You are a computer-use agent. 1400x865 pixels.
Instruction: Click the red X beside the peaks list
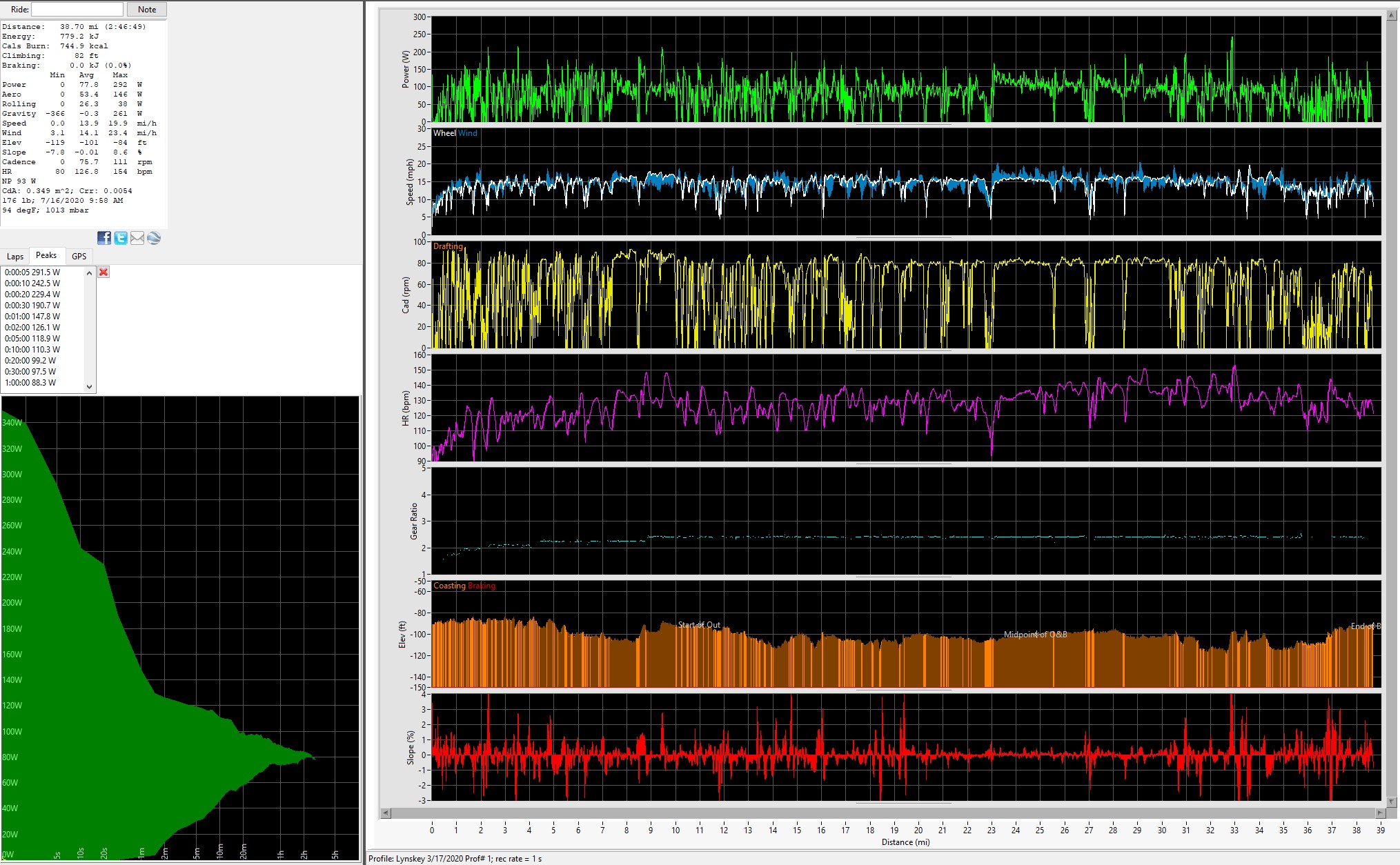(x=103, y=272)
